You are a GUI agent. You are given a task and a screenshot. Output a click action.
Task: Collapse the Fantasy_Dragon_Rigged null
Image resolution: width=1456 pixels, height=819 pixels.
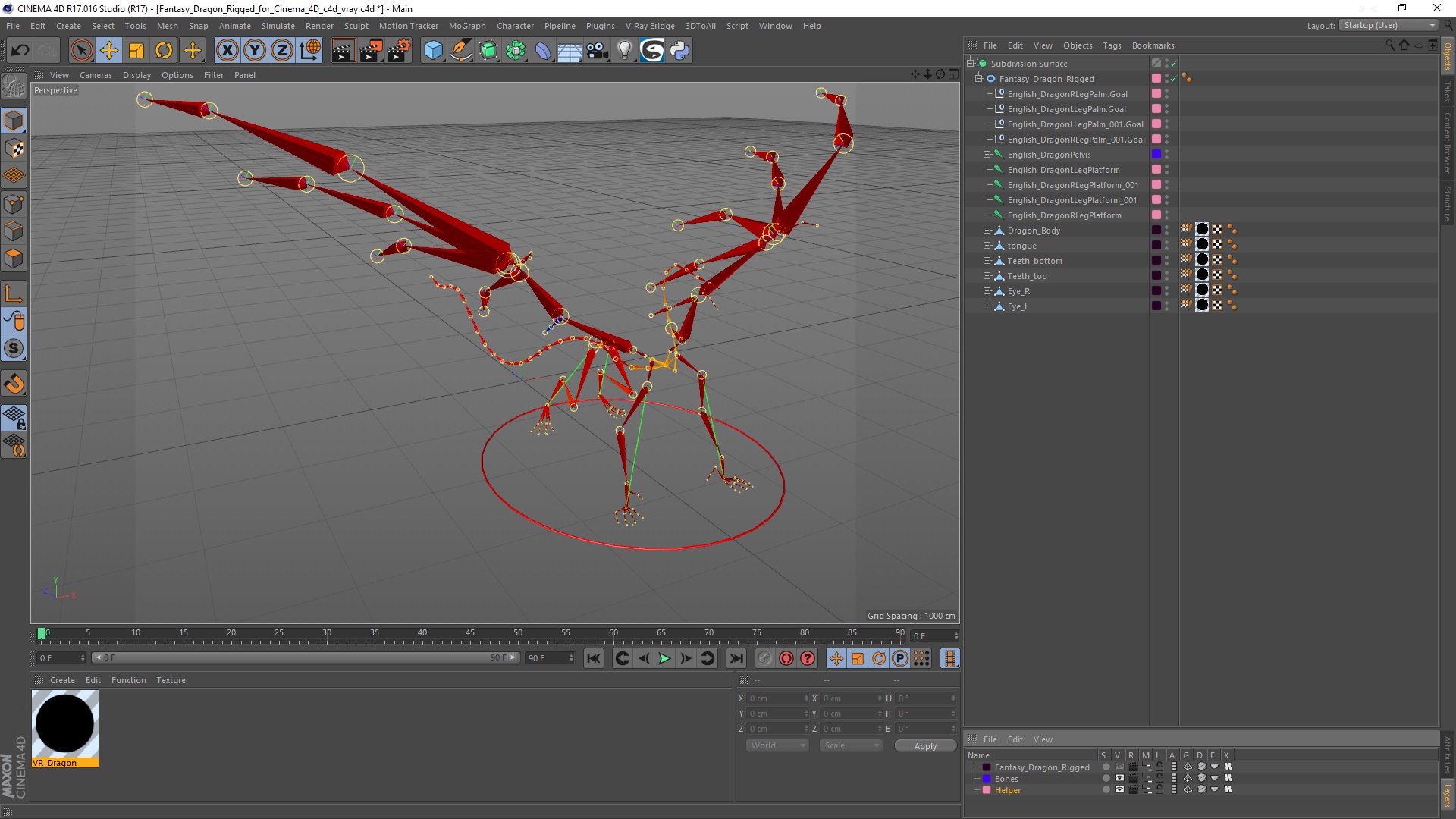979,79
